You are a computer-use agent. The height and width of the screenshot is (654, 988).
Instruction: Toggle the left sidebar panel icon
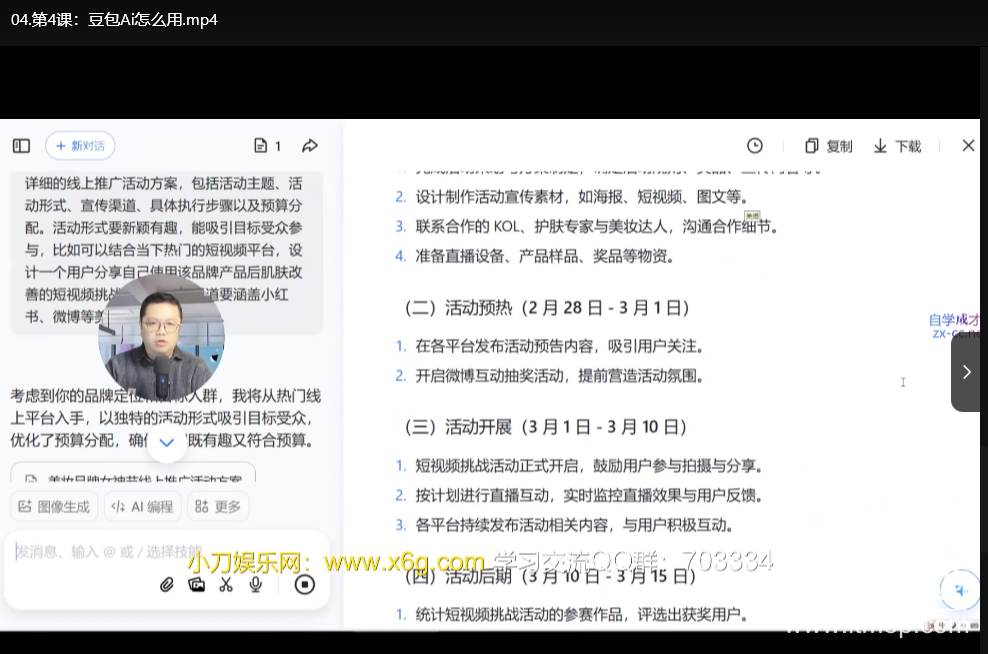(21, 146)
